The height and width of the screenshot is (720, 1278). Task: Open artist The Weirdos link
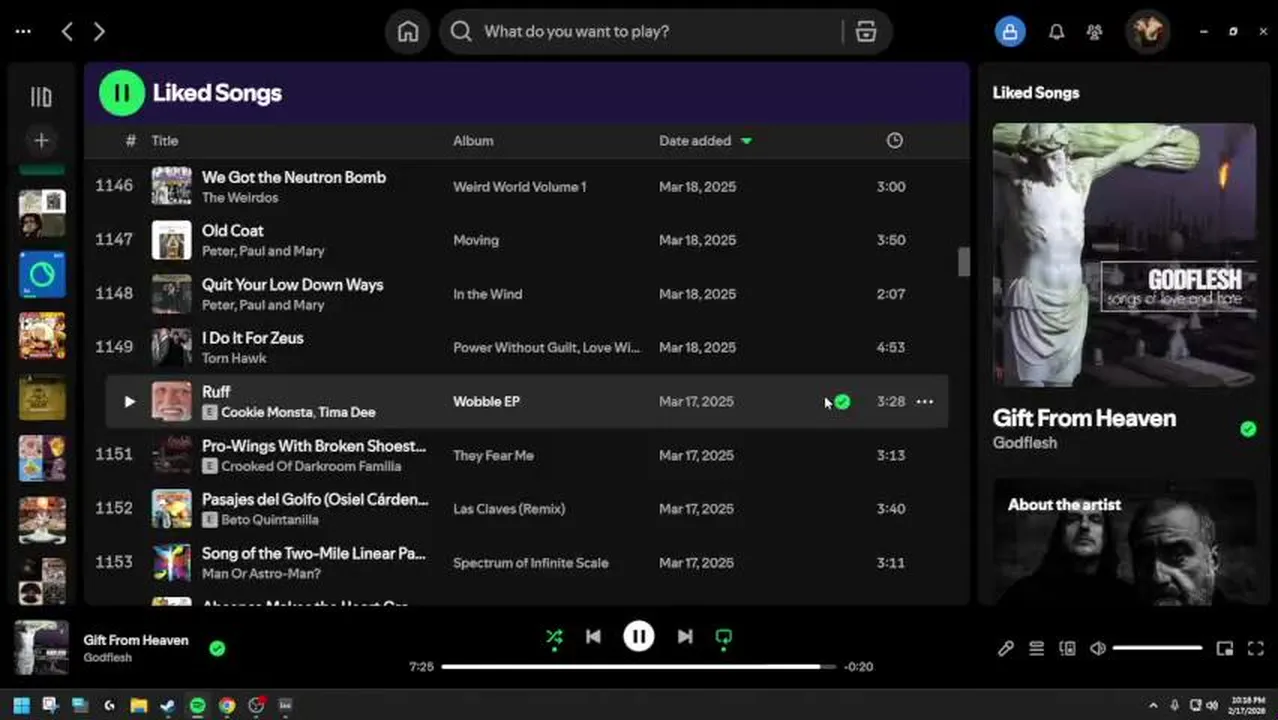pyautogui.click(x=240, y=197)
